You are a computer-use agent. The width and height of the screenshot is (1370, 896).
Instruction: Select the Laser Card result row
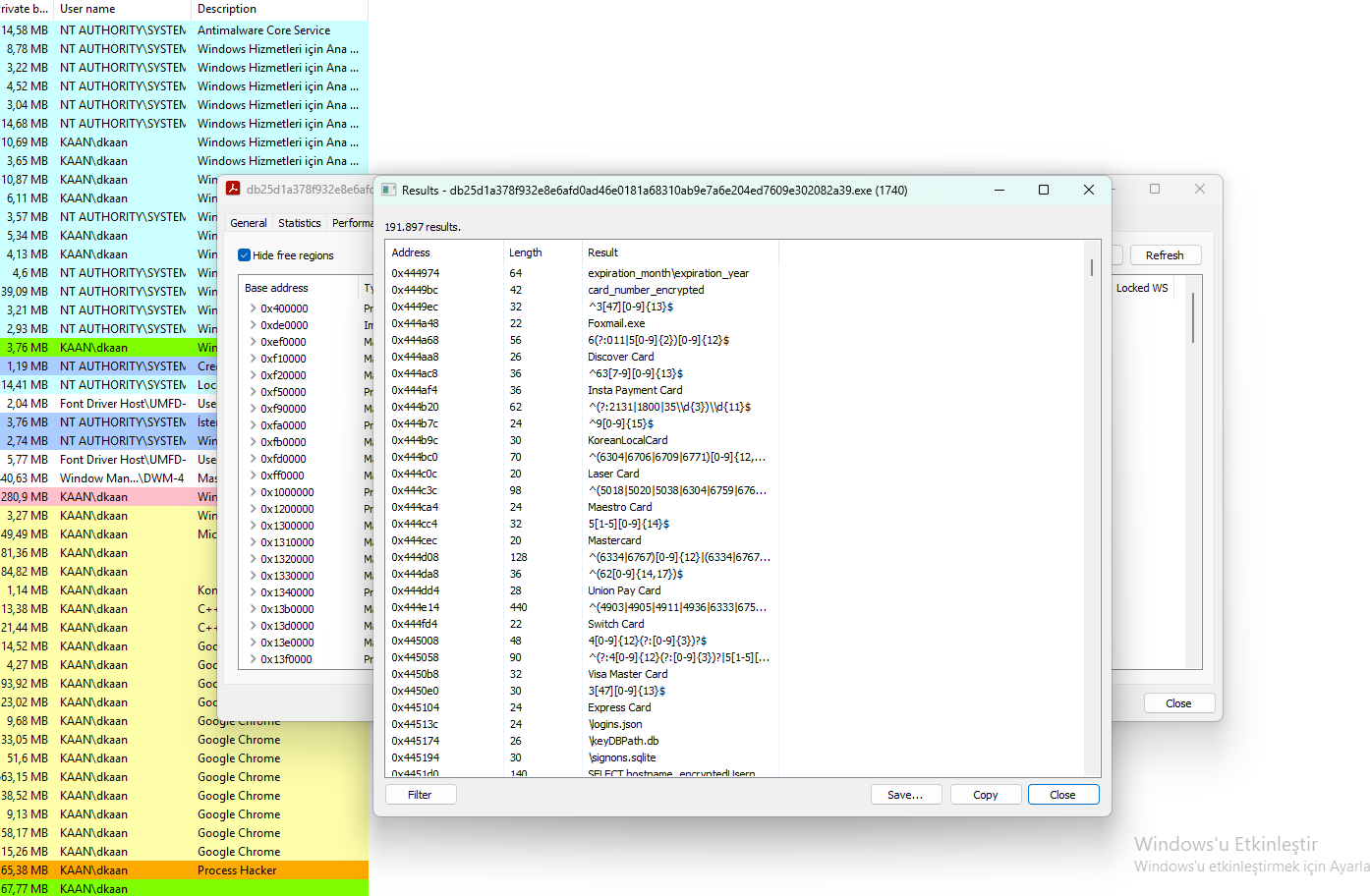(581, 474)
